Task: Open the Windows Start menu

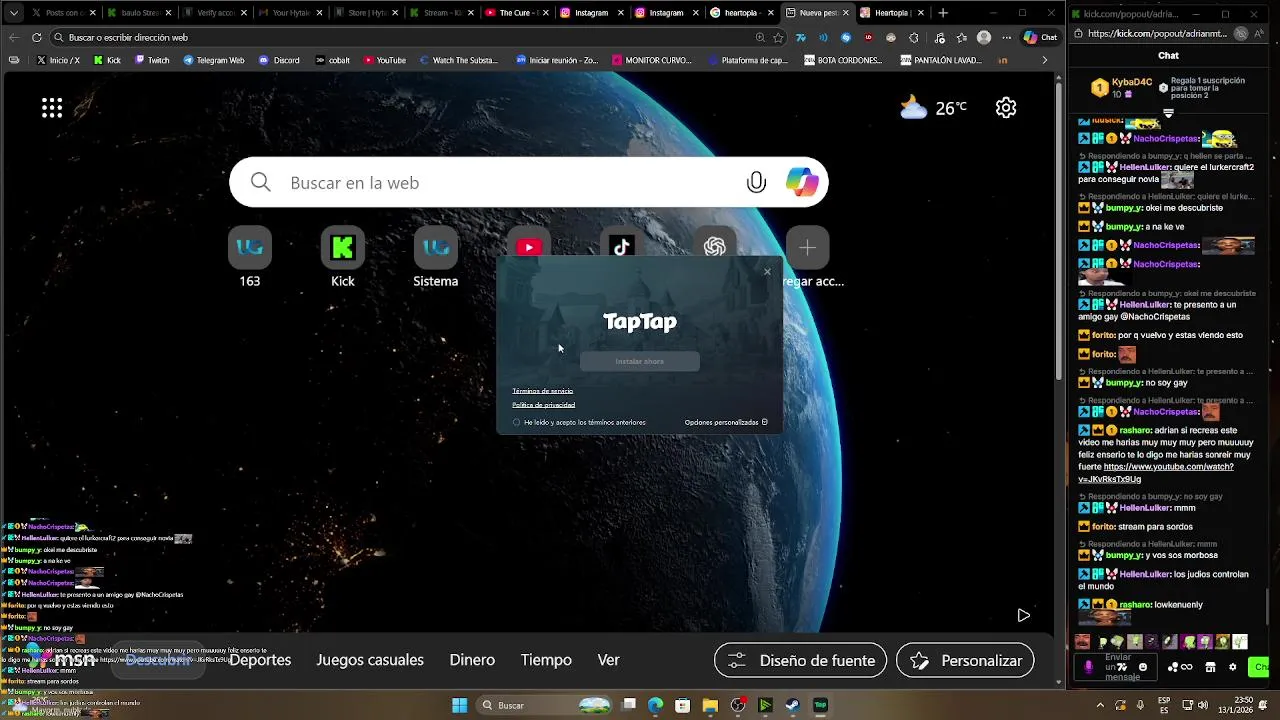Action: click(x=459, y=705)
